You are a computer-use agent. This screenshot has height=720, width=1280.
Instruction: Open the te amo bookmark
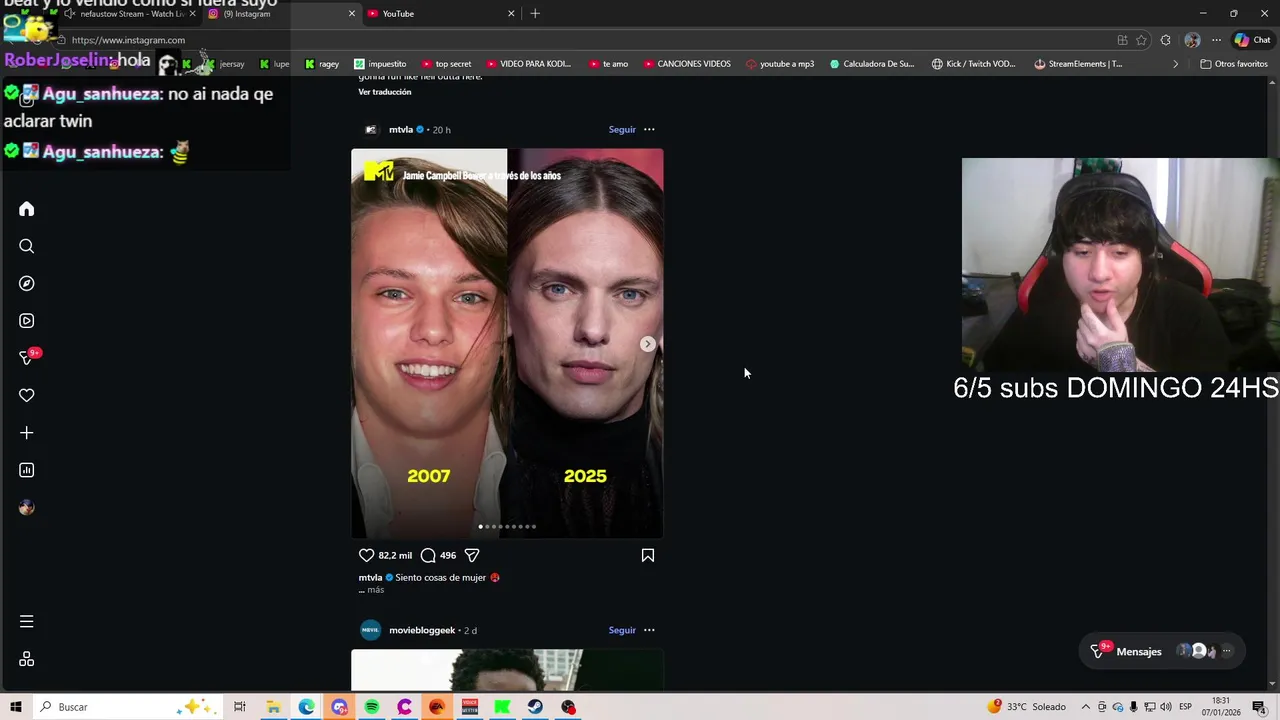[608, 64]
